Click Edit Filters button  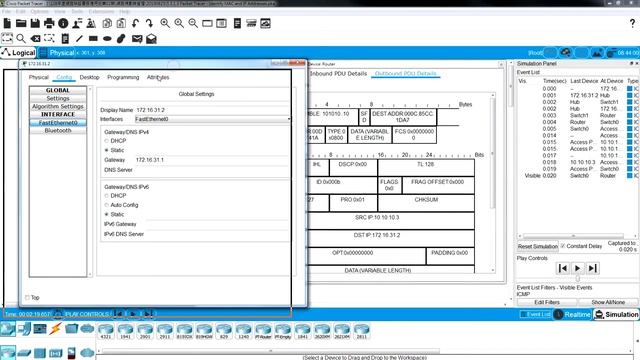tap(547, 302)
